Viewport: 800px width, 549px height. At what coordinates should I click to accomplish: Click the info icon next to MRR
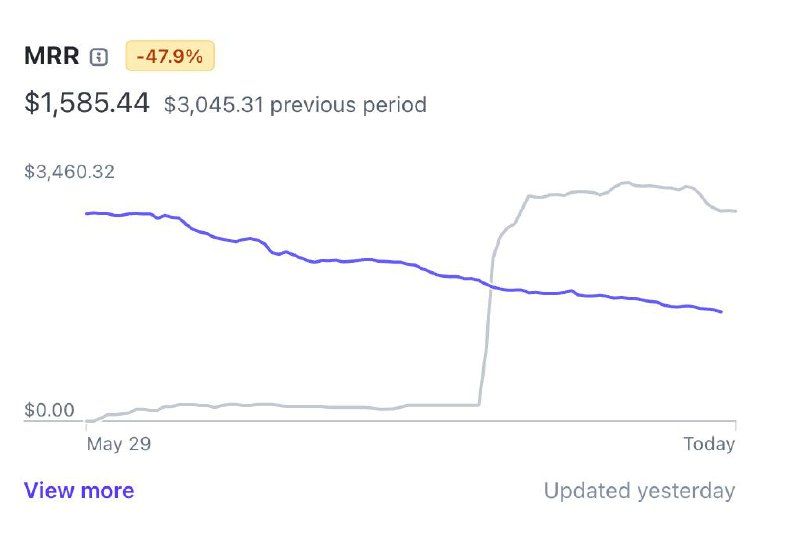click(x=98, y=57)
